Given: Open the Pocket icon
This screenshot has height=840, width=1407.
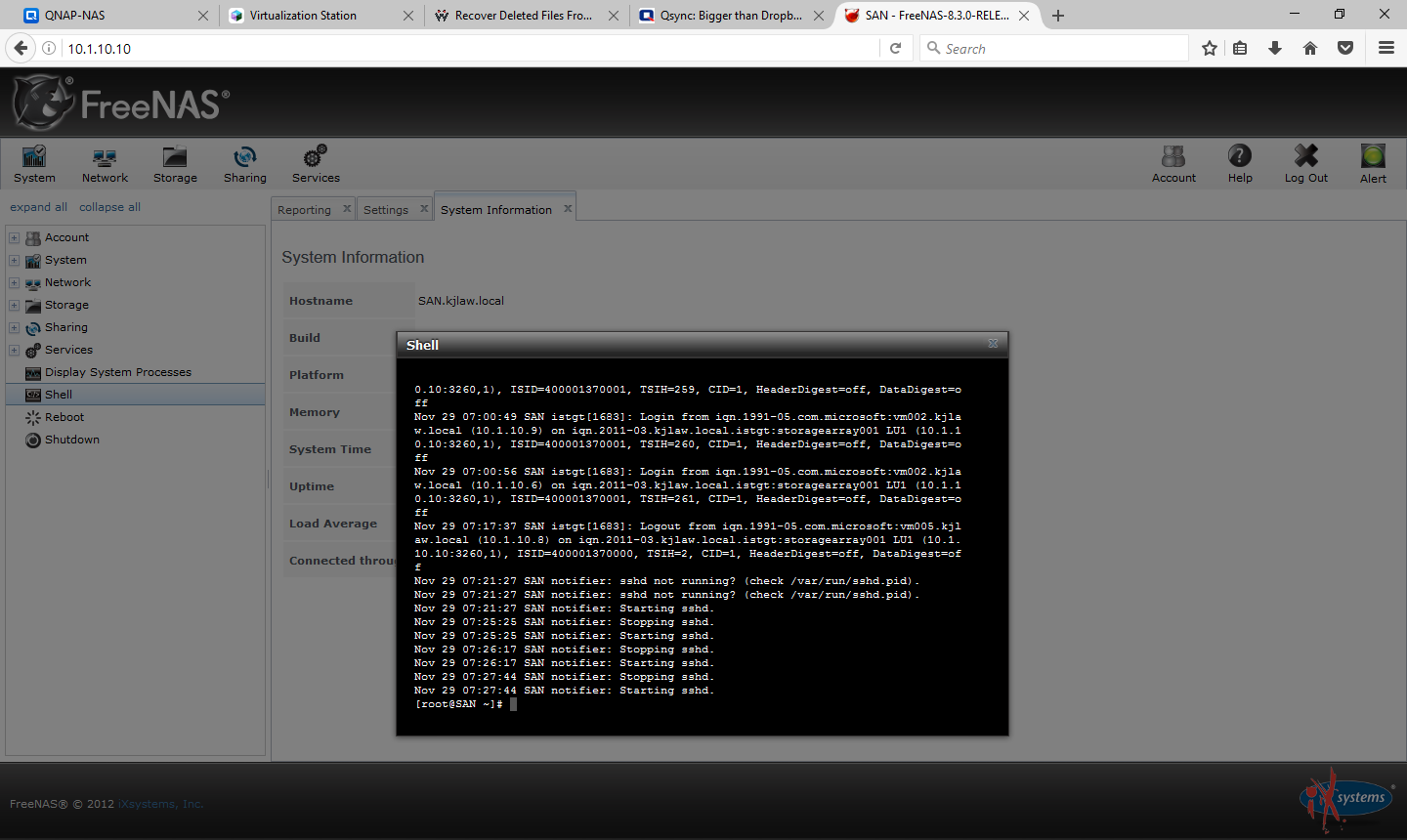Looking at the screenshot, I should point(1345,48).
